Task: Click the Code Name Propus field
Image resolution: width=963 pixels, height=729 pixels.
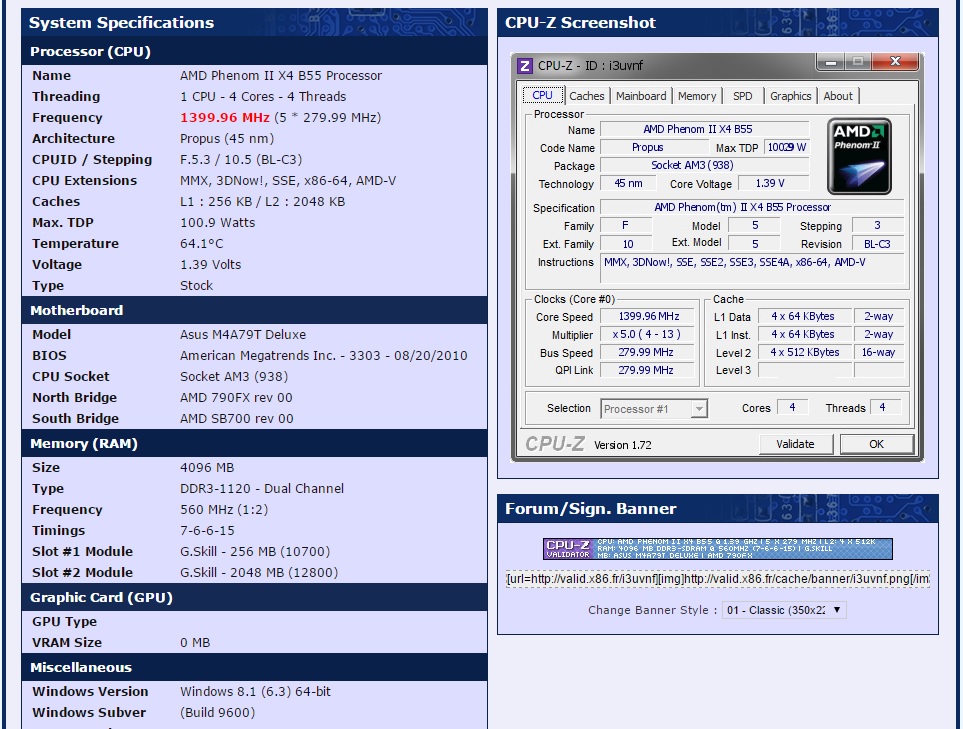Action: [x=653, y=147]
